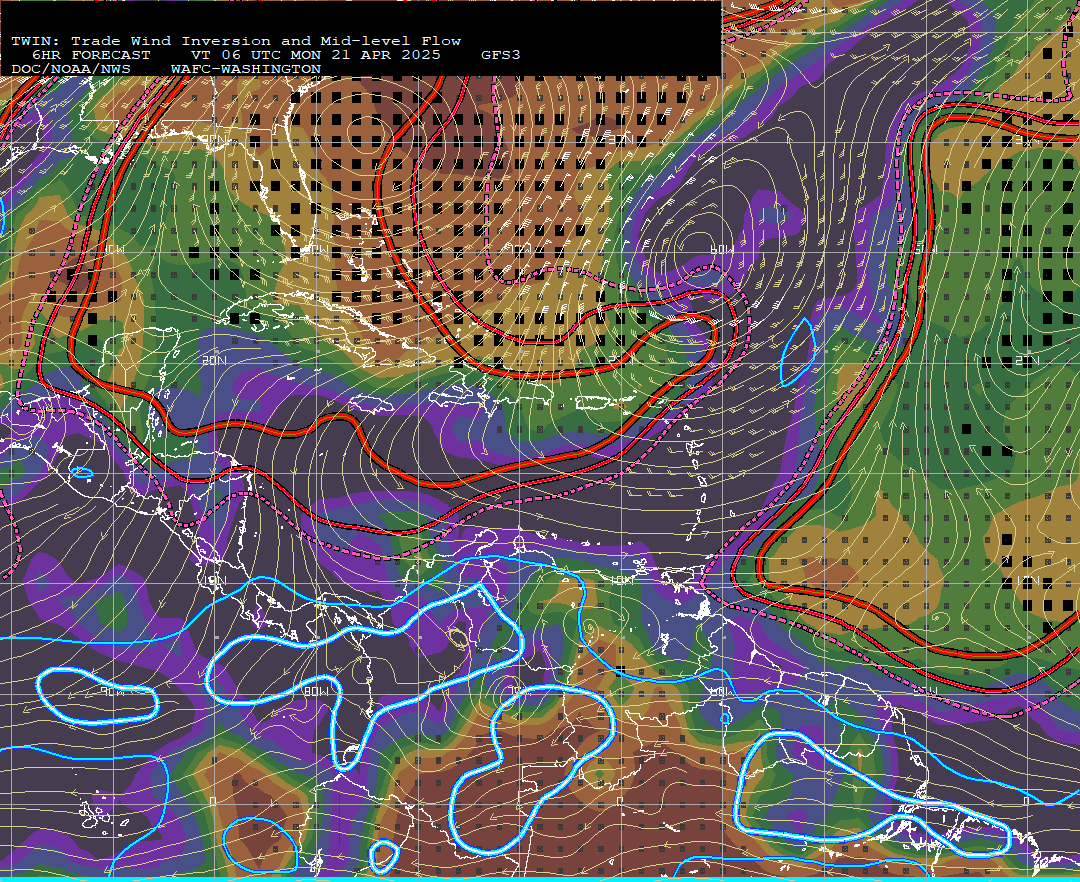Select the "WAFC-WASHINGTON" header text

[246, 70]
